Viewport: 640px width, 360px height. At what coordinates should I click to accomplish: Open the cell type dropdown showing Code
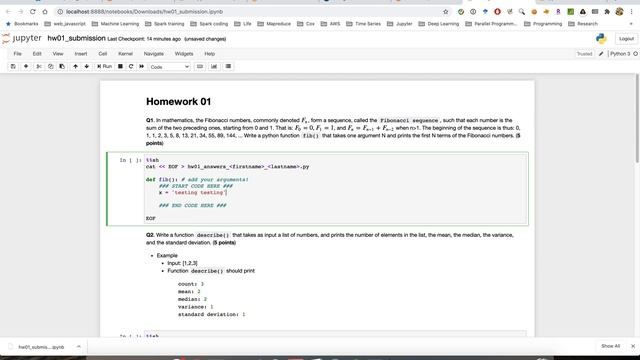click(x=169, y=67)
